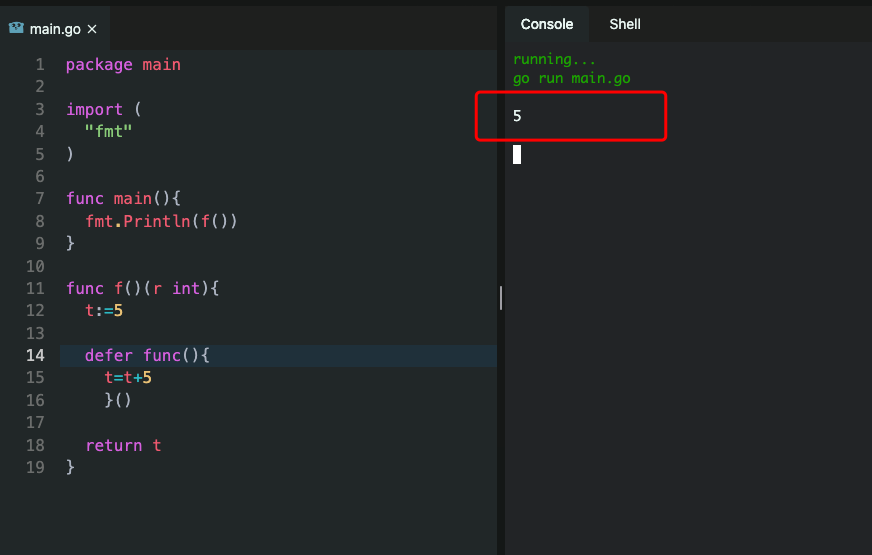Click the '}()' closure call on line 16
The image size is (872, 555).
(118, 400)
